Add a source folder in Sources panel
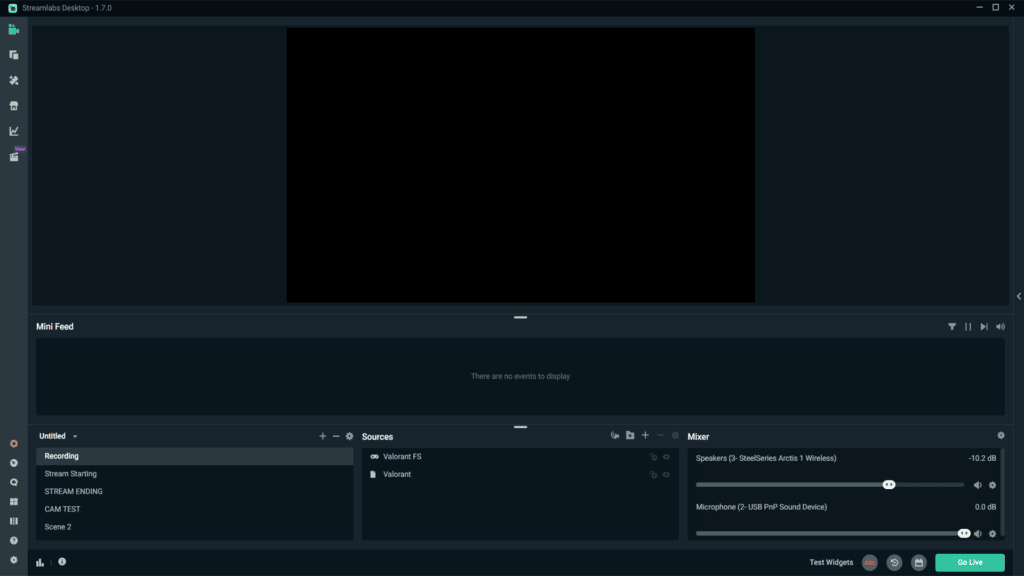 (x=630, y=436)
